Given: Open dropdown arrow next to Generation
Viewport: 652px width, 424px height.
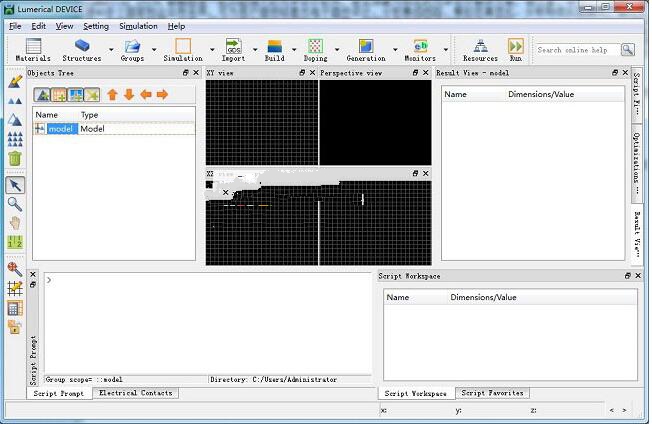Looking at the screenshot, I should pyautogui.click(x=395, y=50).
